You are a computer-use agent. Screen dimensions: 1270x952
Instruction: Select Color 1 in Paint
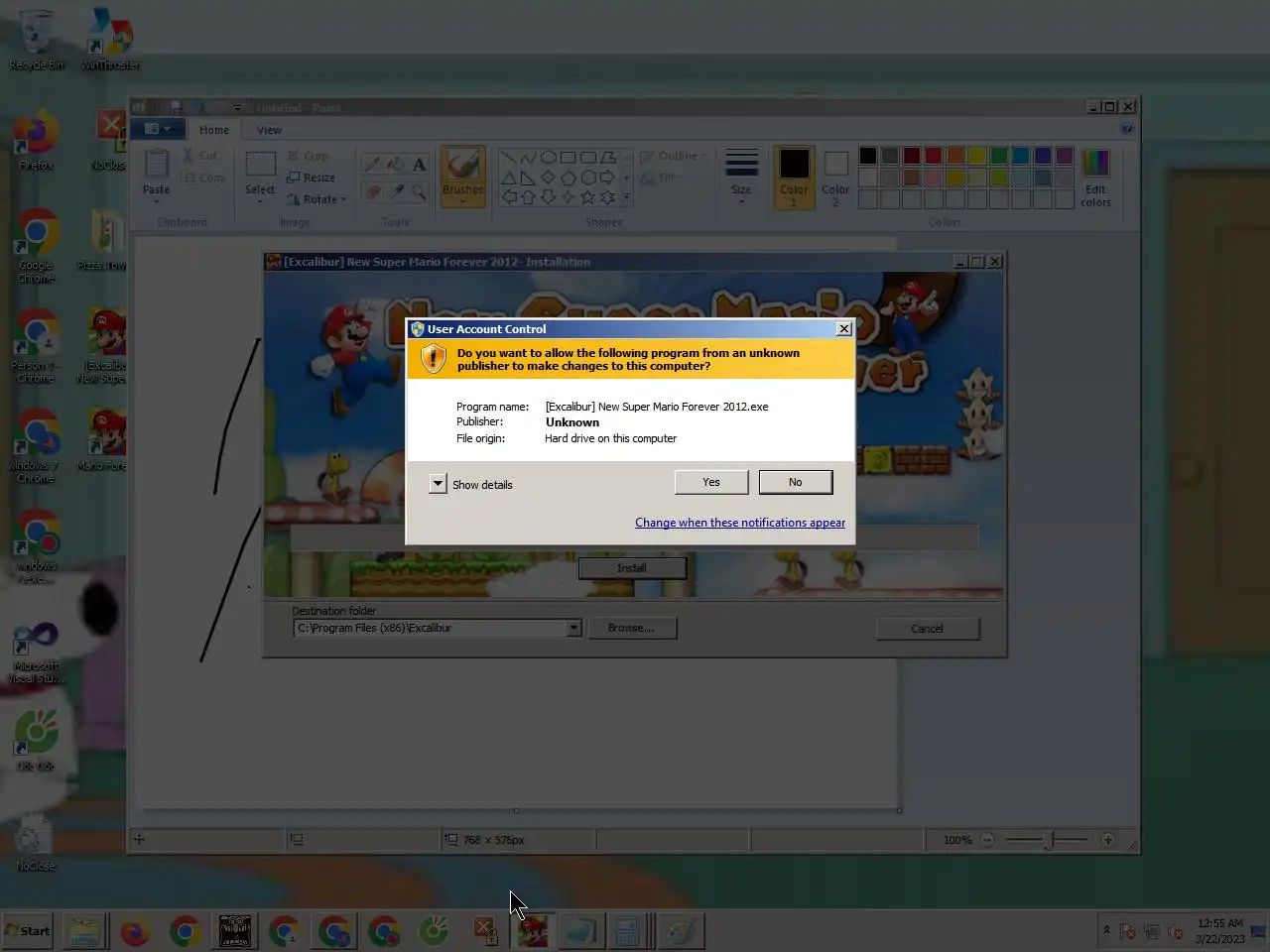[794, 177]
